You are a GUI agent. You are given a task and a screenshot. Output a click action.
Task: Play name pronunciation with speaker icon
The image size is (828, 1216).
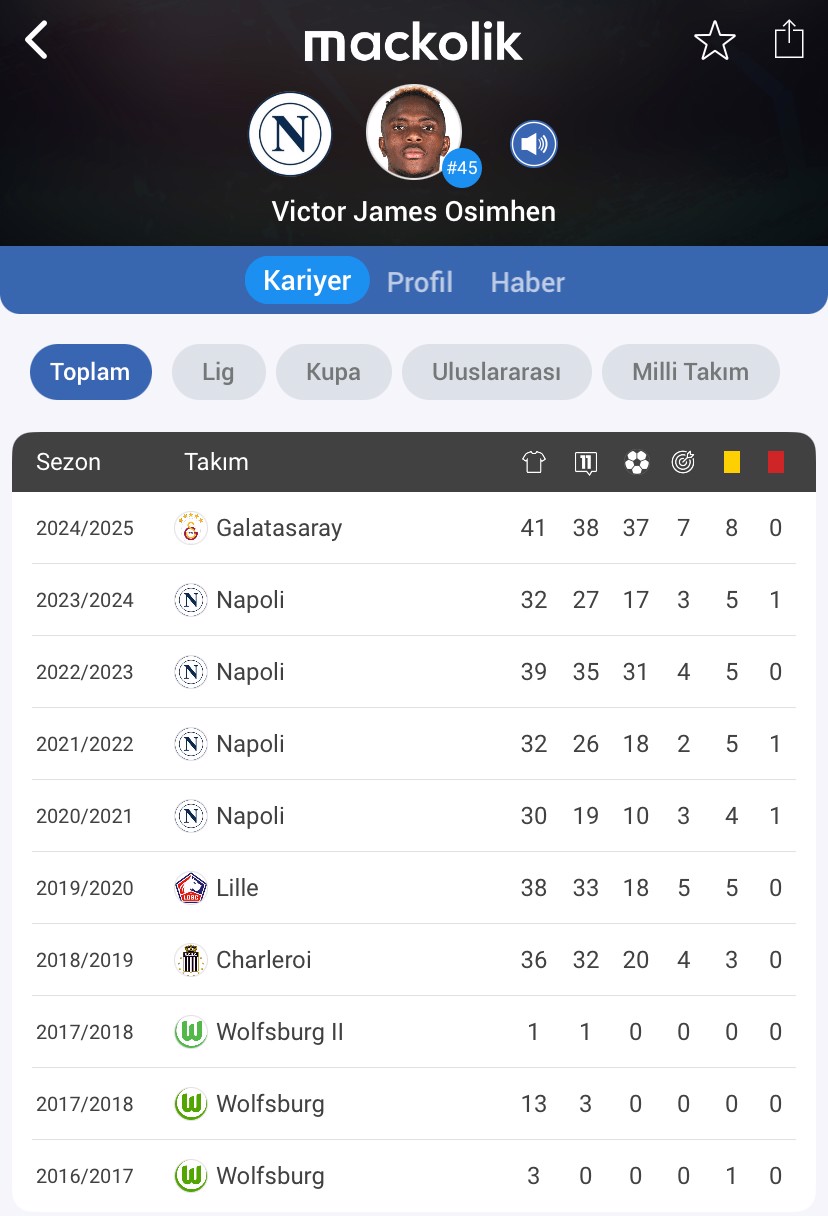(534, 145)
